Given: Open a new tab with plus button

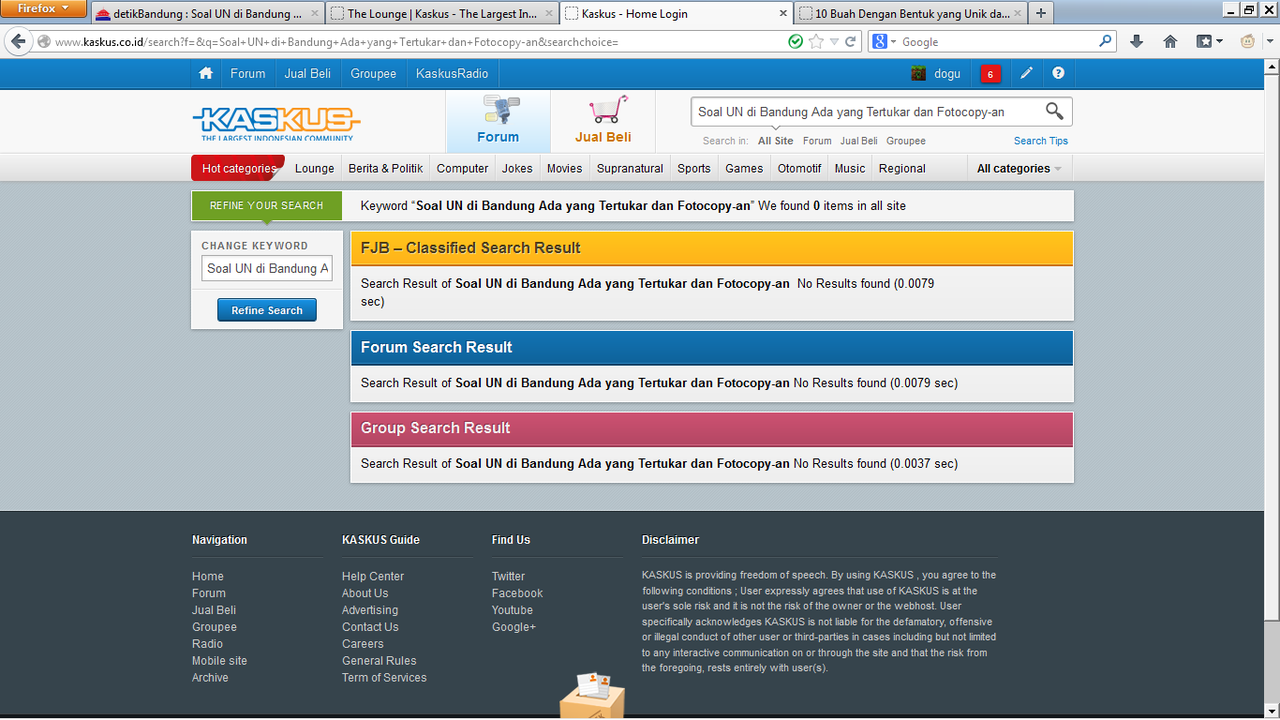Looking at the screenshot, I should pyautogui.click(x=1041, y=13).
